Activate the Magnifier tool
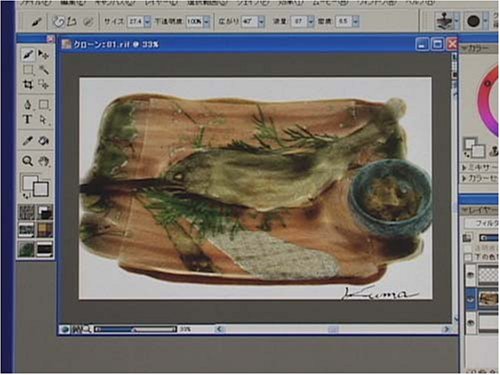 click(x=28, y=161)
